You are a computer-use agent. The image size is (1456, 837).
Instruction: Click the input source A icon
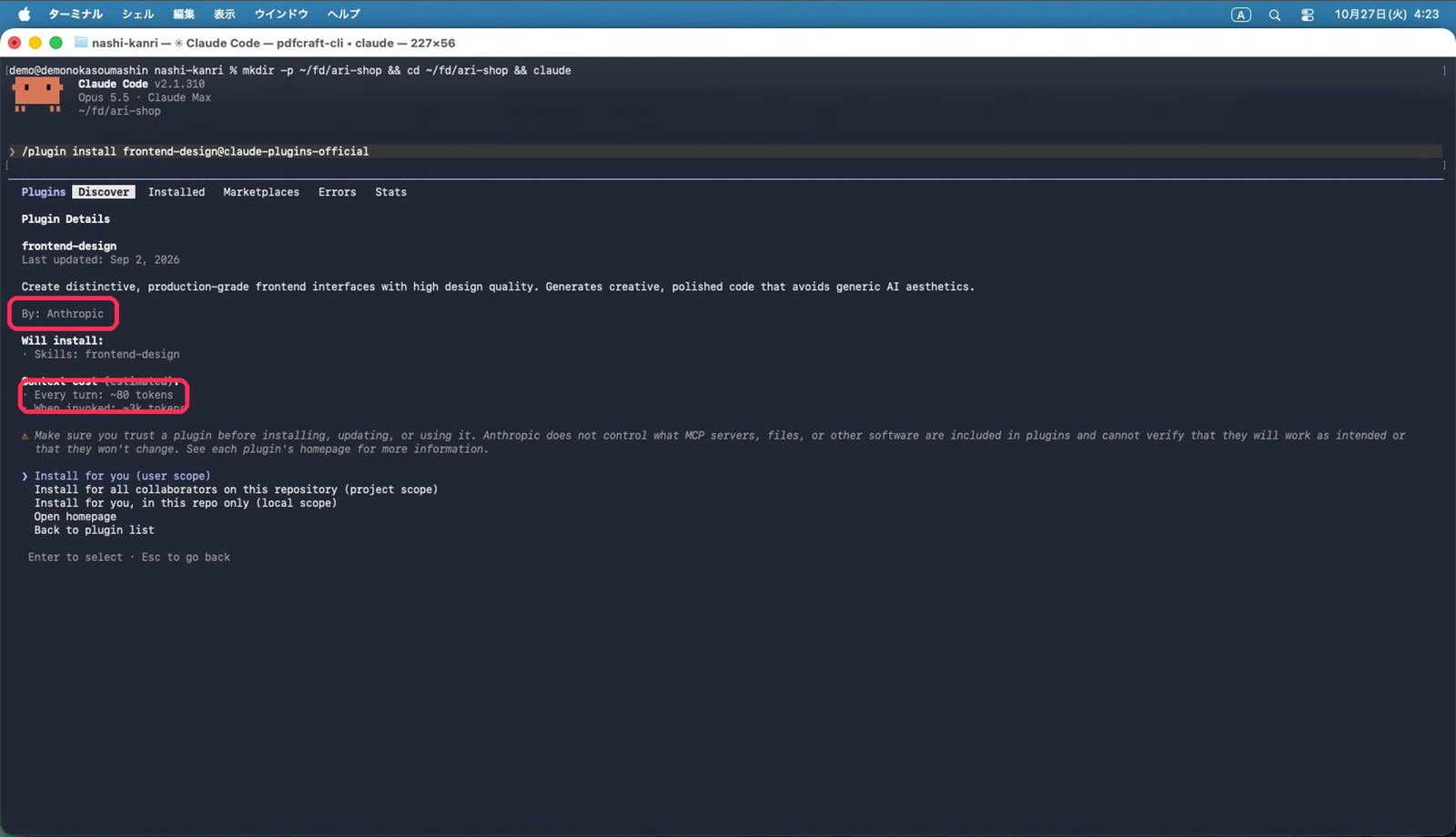click(x=1240, y=15)
